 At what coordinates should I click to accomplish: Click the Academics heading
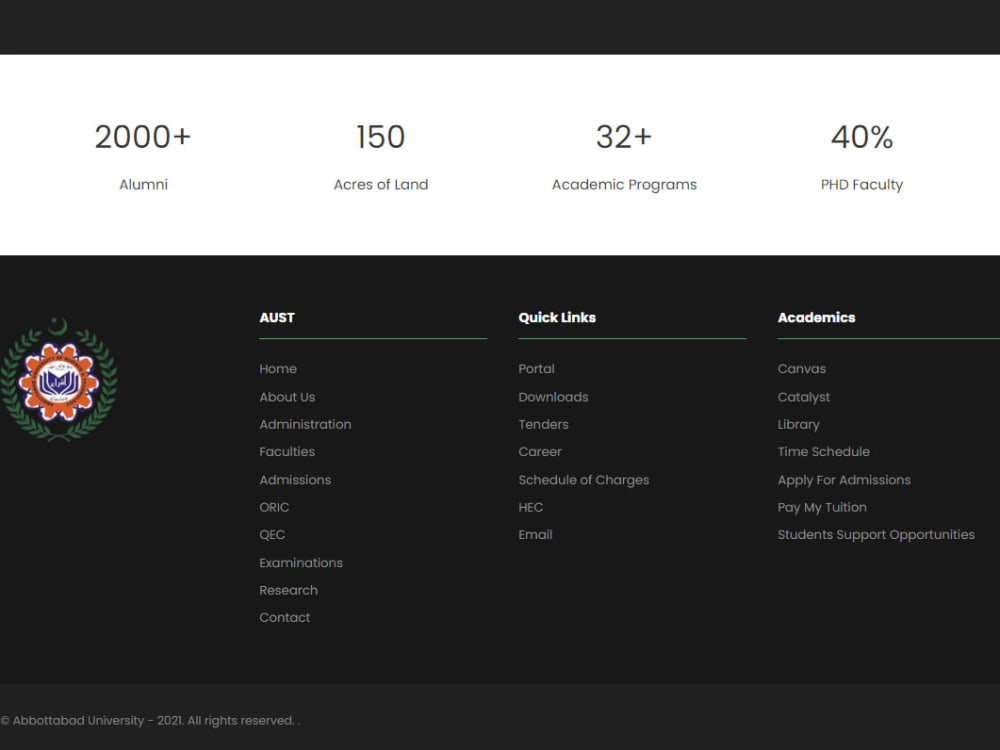click(816, 318)
